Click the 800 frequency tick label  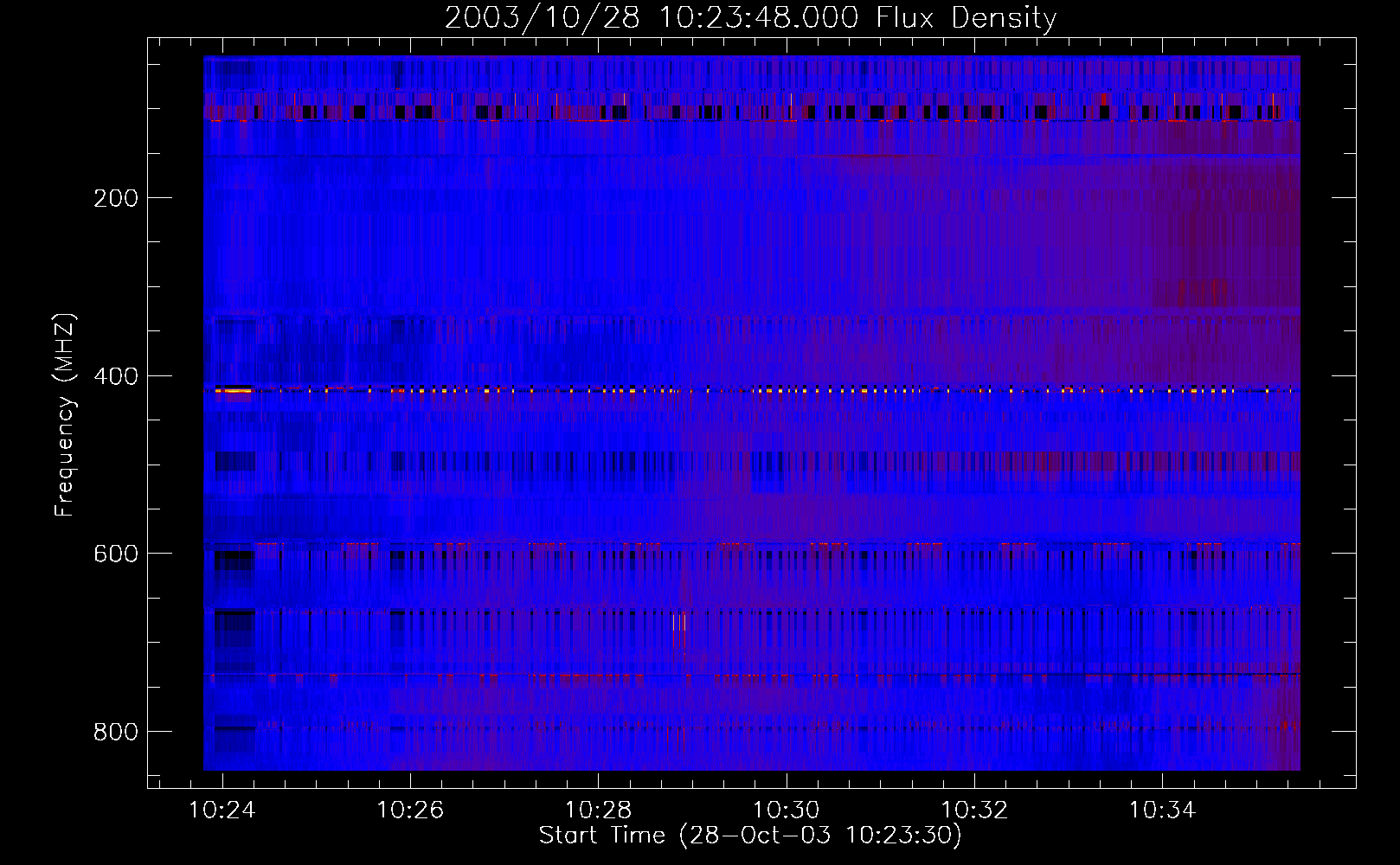pos(116,732)
